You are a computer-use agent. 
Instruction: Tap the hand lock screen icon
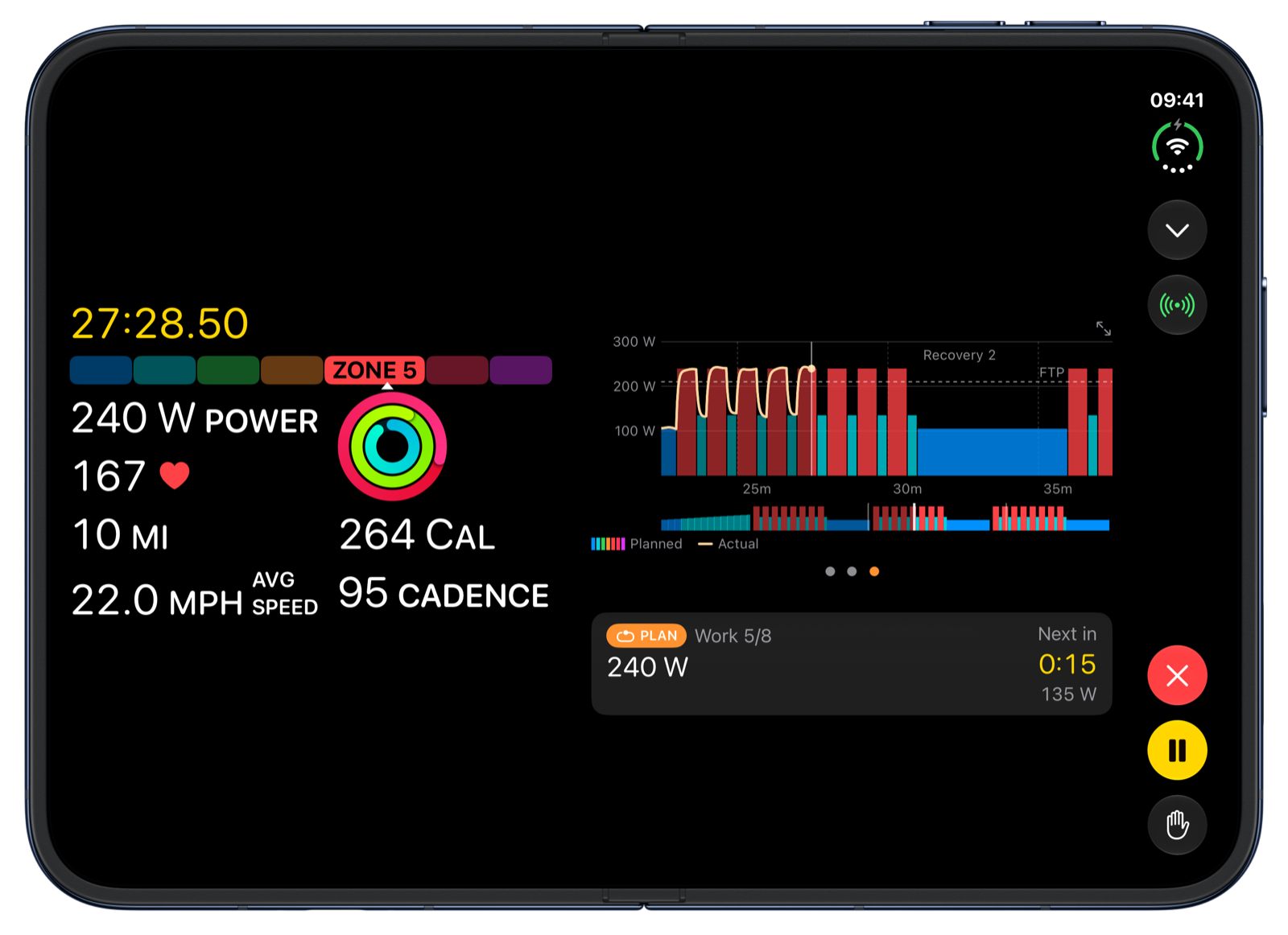[1177, 825]
